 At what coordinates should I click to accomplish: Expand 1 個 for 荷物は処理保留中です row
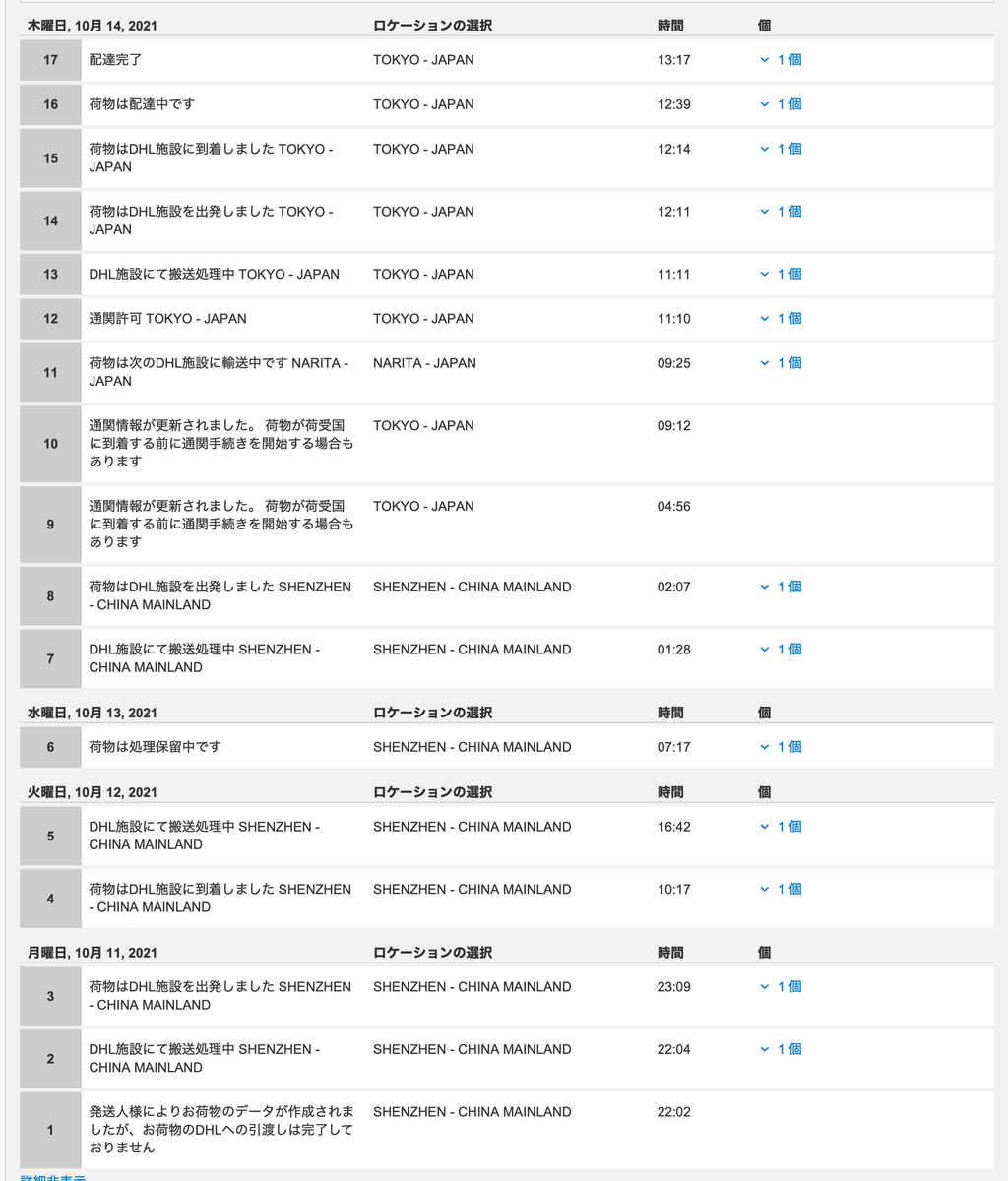click(781, 747)
